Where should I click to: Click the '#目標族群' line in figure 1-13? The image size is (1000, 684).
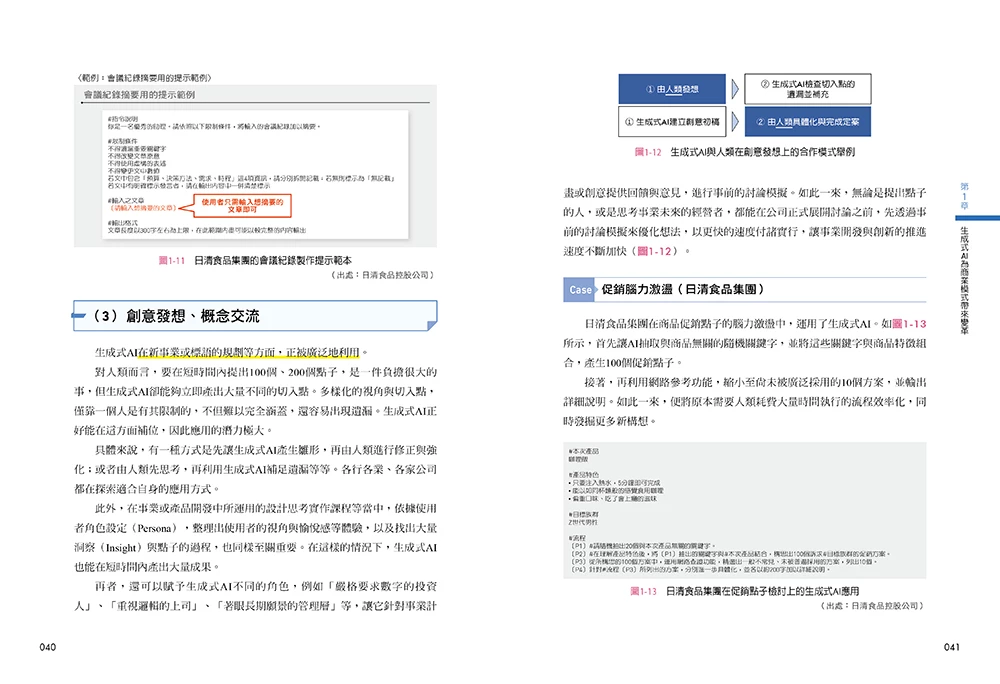tap(584, 514)
